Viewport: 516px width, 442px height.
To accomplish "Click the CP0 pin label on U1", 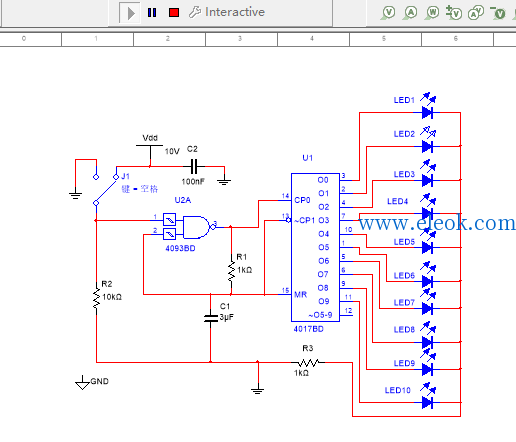I will tap(302, 200).
